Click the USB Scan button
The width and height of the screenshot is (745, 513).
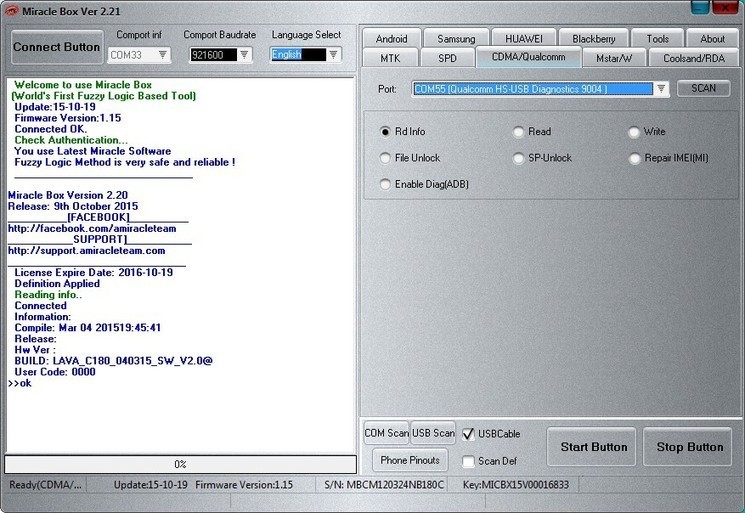pyautogui.click(x=433, y=433)
